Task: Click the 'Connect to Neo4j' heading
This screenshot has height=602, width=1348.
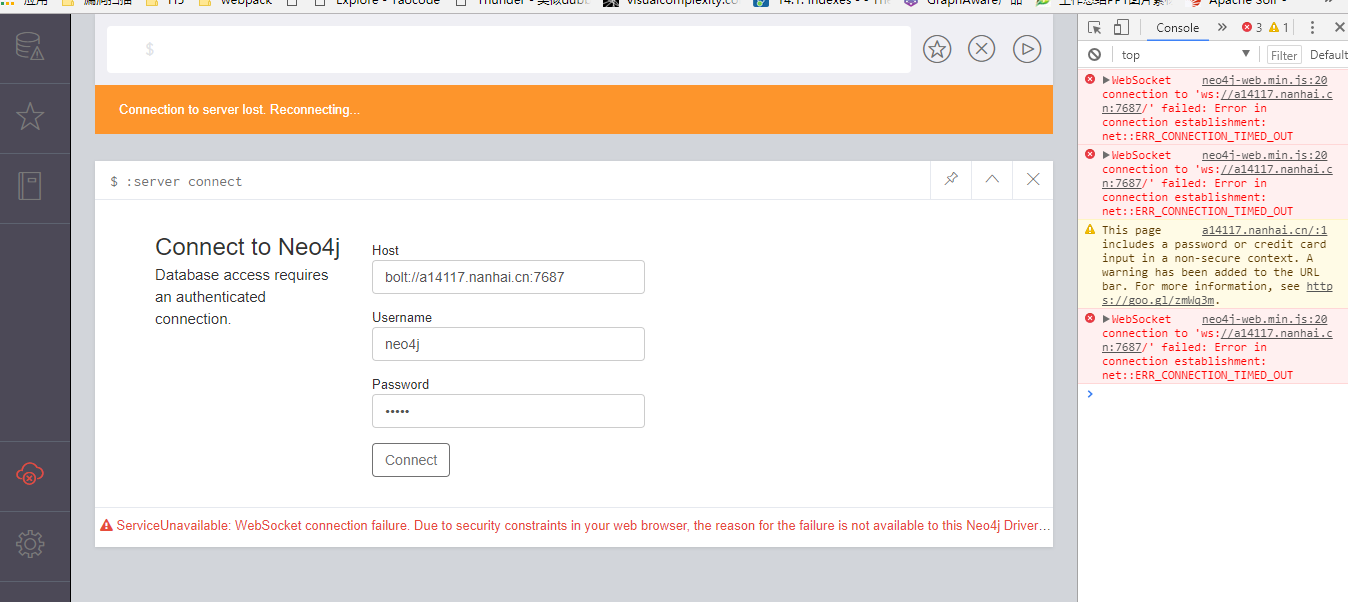Action: tap(248, 247)
